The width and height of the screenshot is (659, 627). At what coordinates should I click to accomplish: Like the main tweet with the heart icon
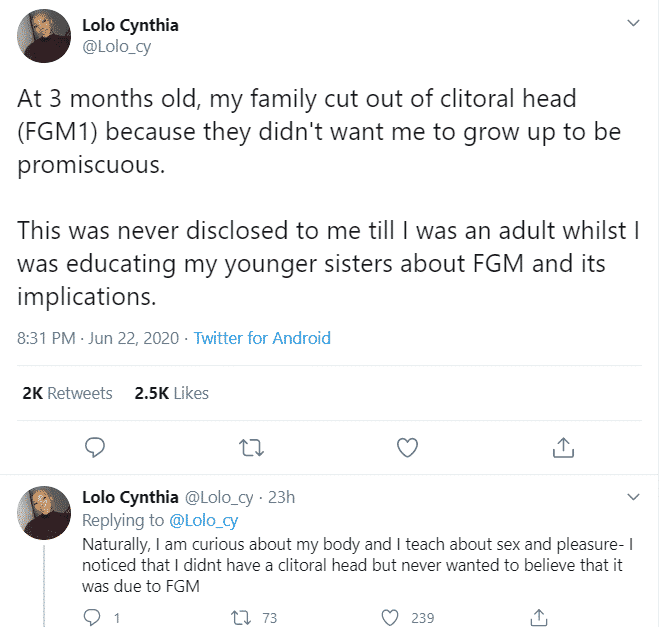[407, 447]
